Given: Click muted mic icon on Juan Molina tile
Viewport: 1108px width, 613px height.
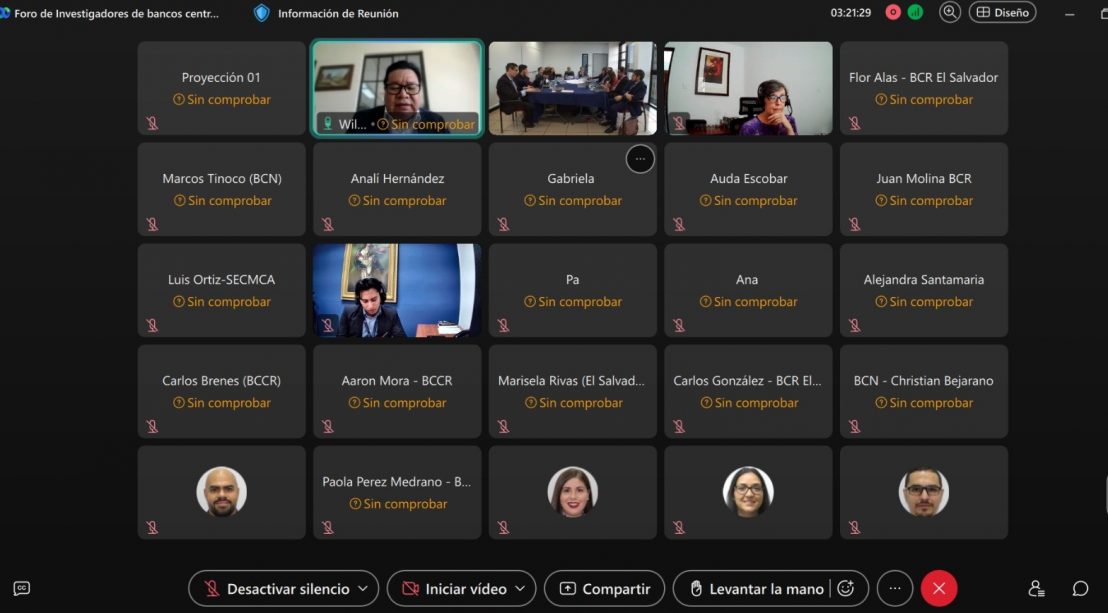Looking at the screenshot, I should pos(854,224).
